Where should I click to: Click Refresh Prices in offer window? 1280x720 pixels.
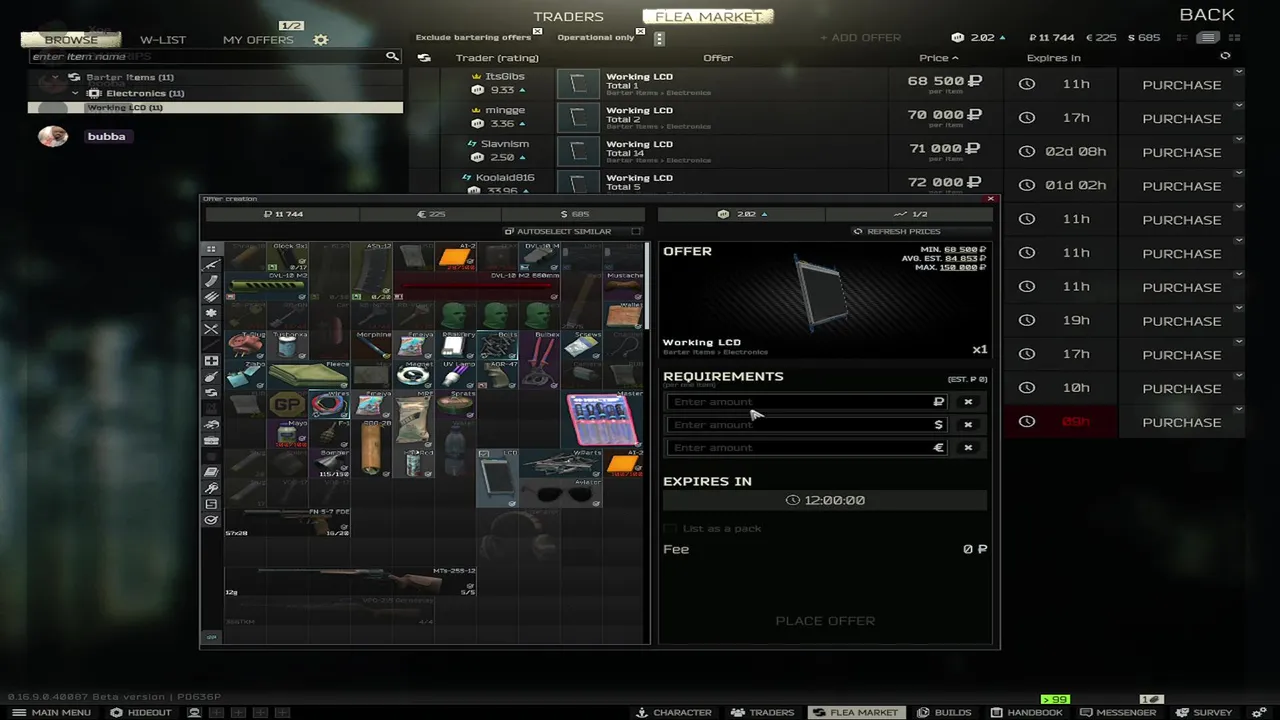coord(897,231)
